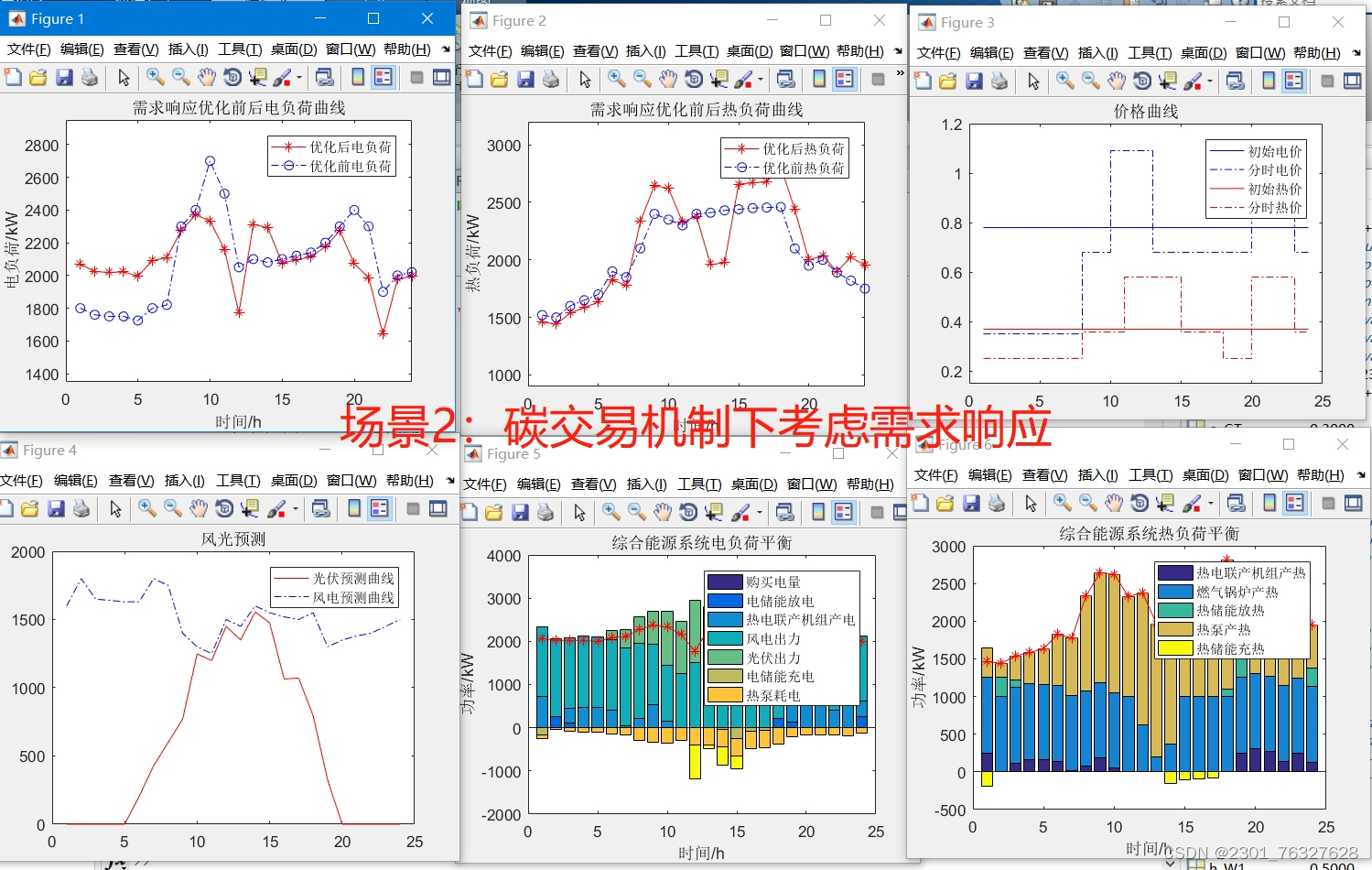Screen dimensions: 1372x870
Task: Toggle Insert Legend icon in Figure 1
Action: click(x=384, y=78)
